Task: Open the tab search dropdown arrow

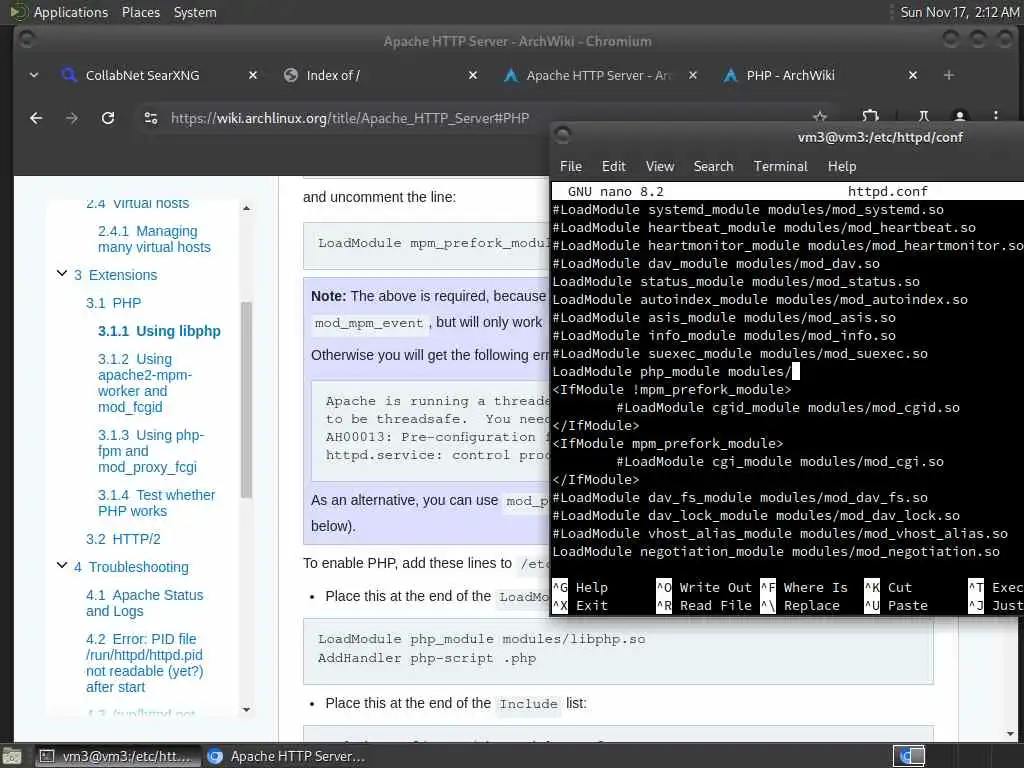Action: pos(34,75)
